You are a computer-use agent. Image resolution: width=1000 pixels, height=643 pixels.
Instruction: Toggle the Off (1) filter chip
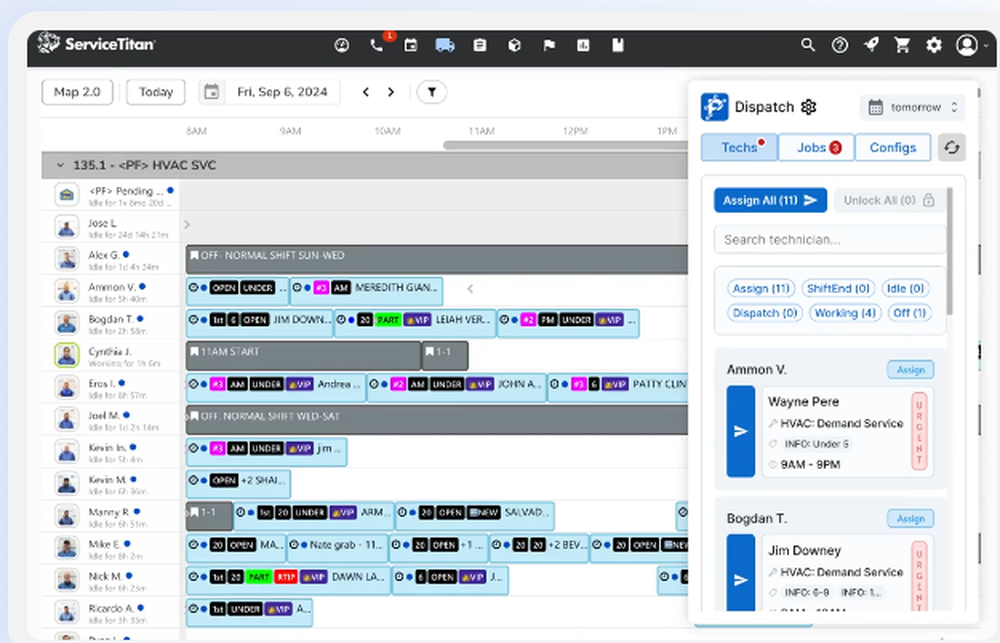(x=909, y=313)
